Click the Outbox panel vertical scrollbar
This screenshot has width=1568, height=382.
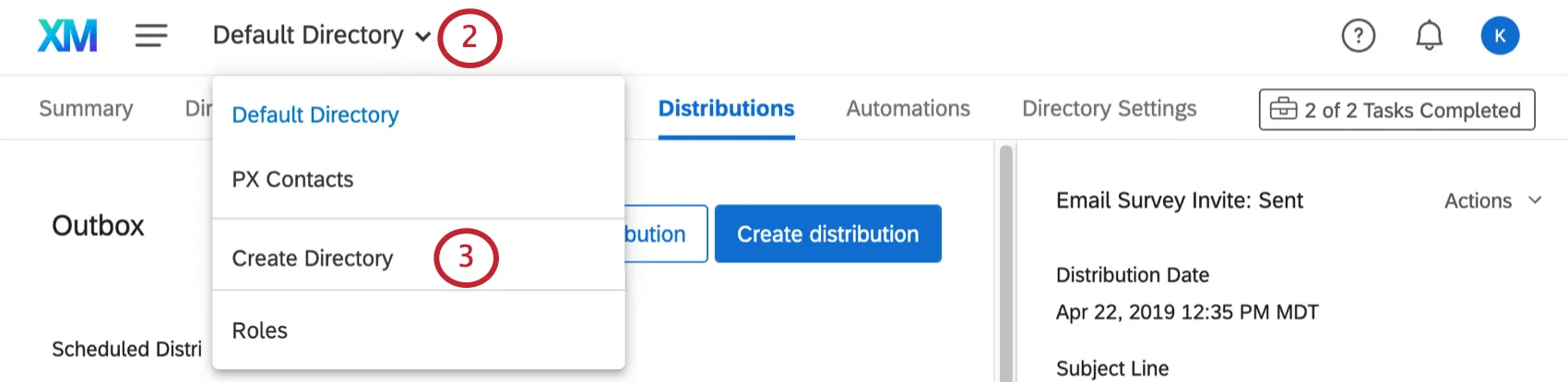[x=1005, y=258]
